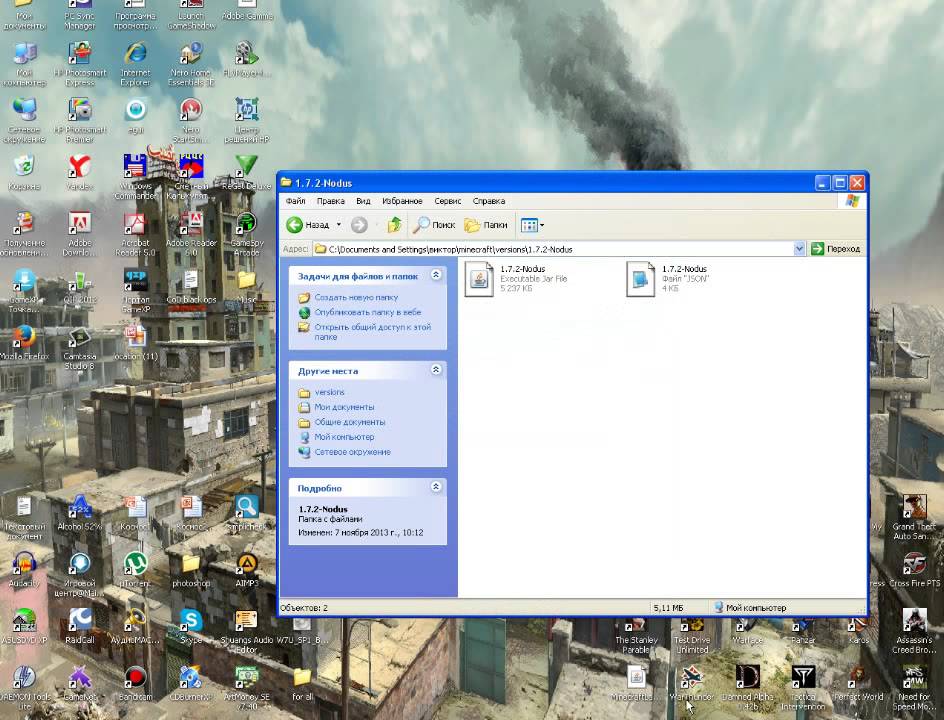The width and height of the screenshot is (944, 720).
Task: Select ReGet Deluxe desktop icon
Action: [x=247, y=173]
